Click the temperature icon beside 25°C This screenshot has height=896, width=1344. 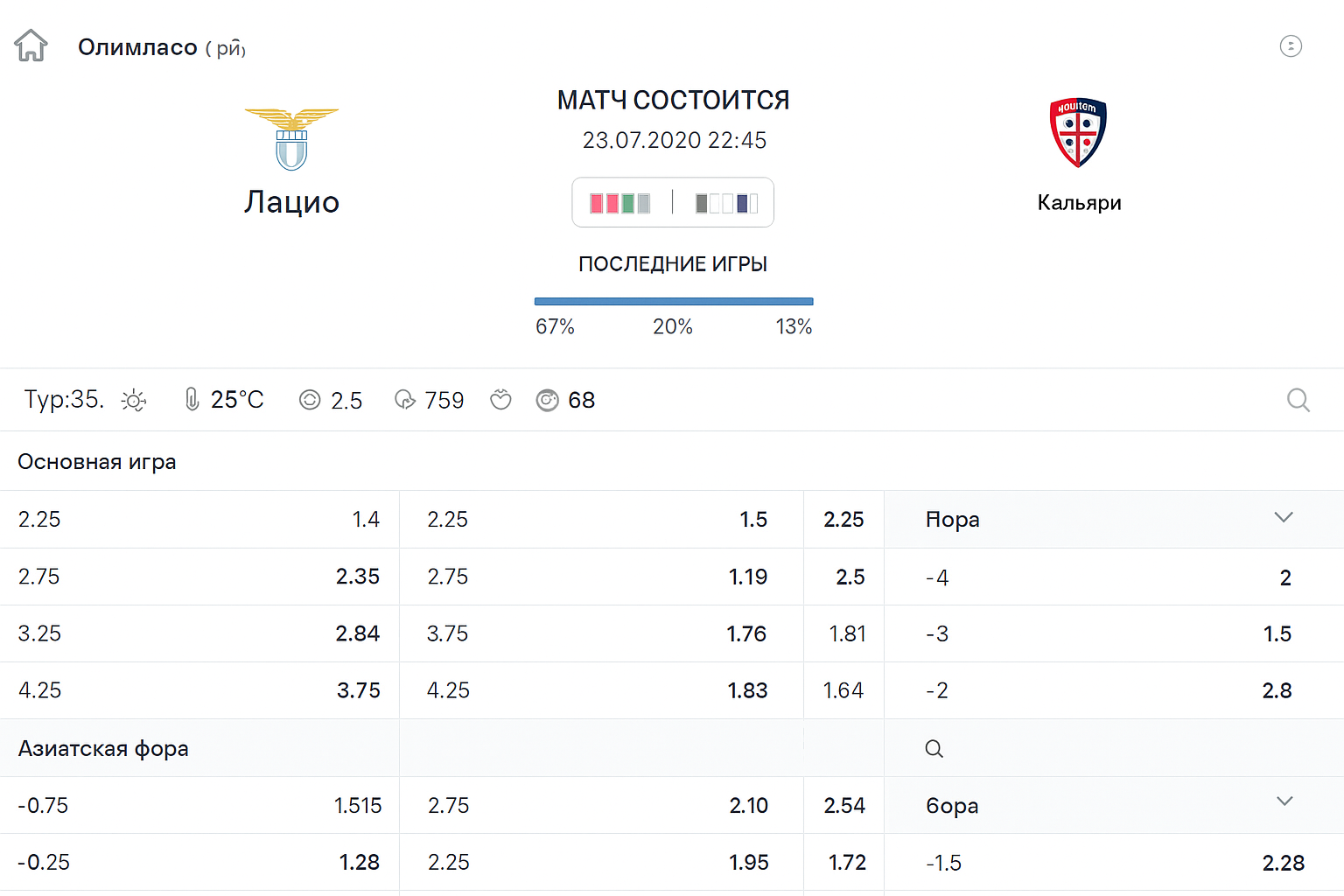tap(192, 400)
